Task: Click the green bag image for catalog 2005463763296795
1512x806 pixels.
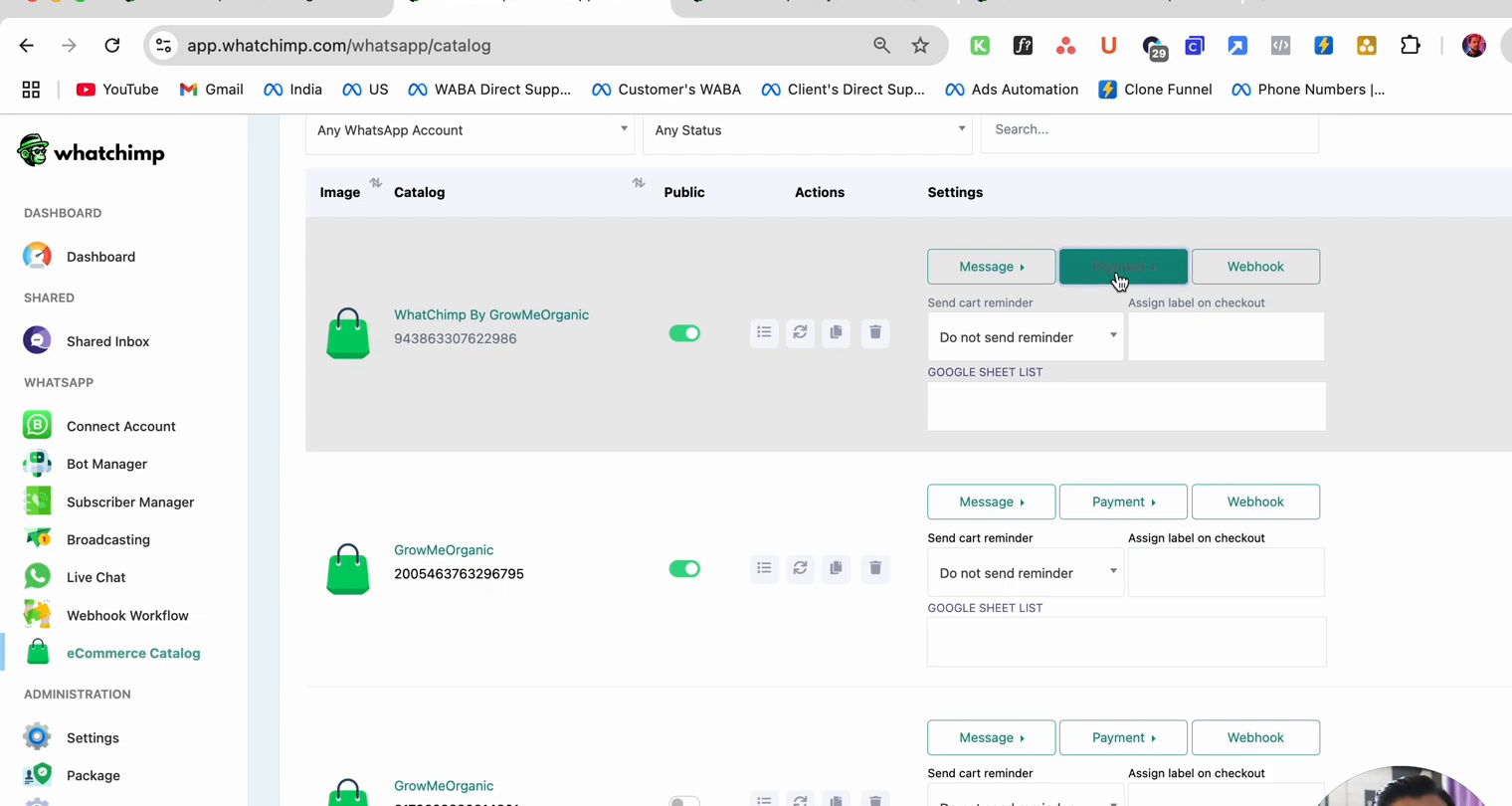Action: pyautogui.click(x=348, y=569)
